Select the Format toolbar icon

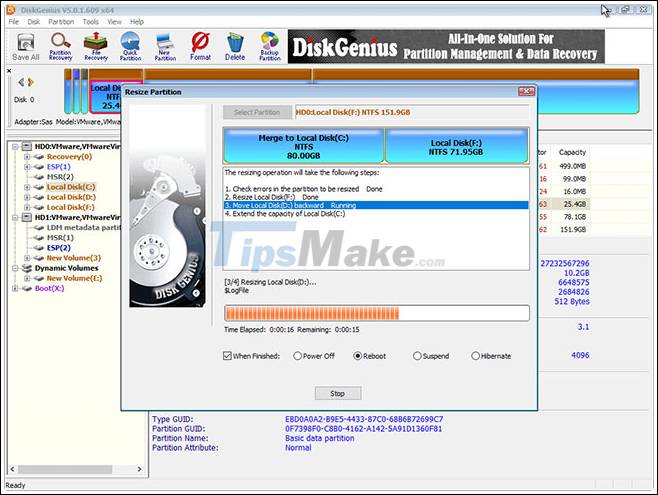point(200,47)
